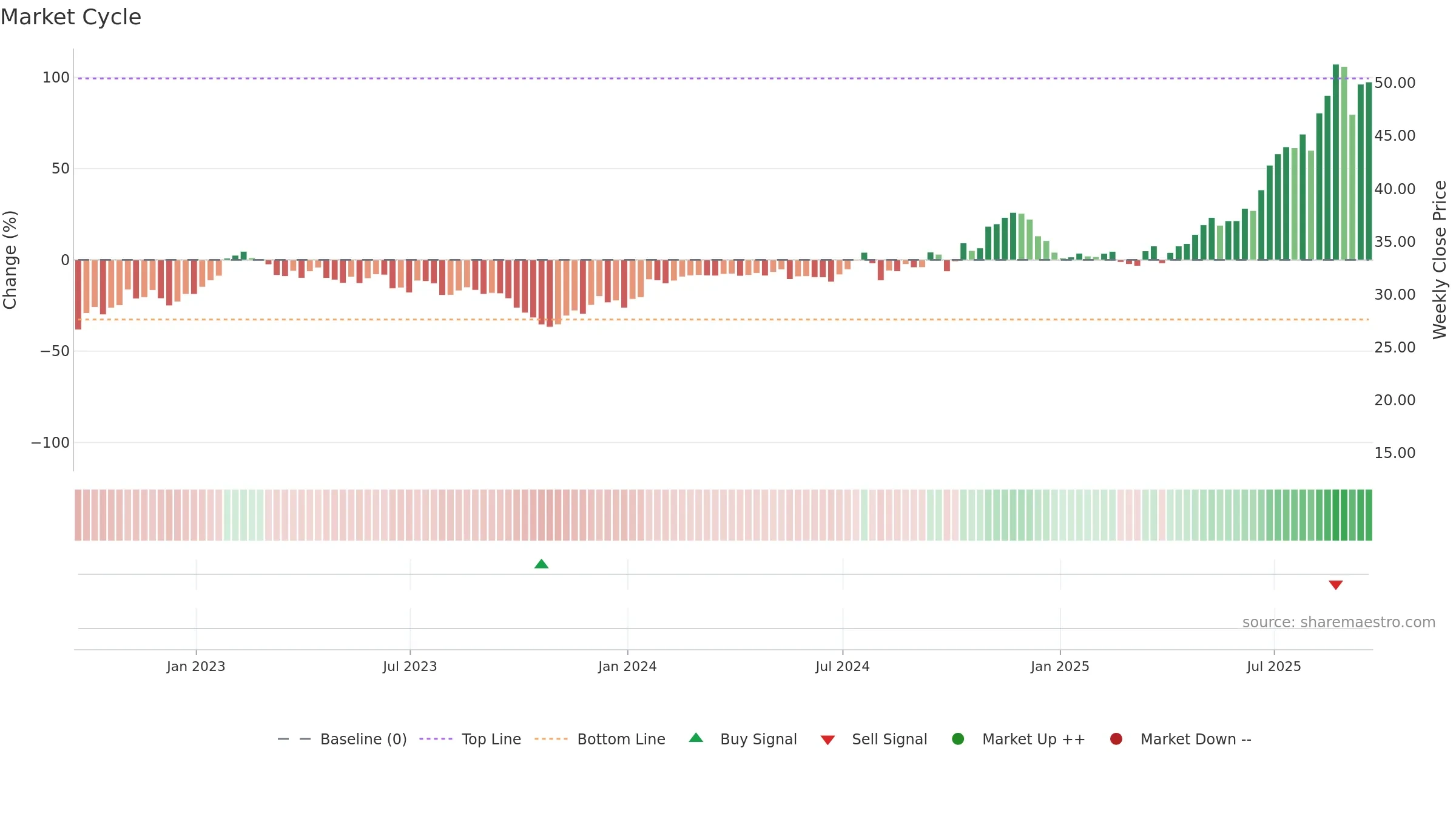Image resolution: width=1456 pixels, height=819 pixels.
Task: Click the 35.00 tick on price axis
Action: pyautogui.click(x=1395, y=242)
